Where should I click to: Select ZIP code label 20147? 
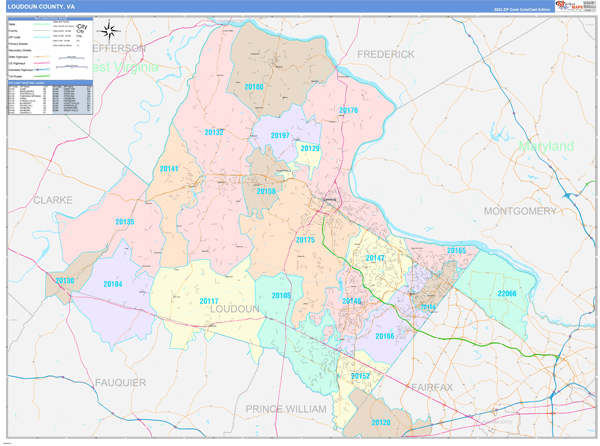[x=375, y=258]
